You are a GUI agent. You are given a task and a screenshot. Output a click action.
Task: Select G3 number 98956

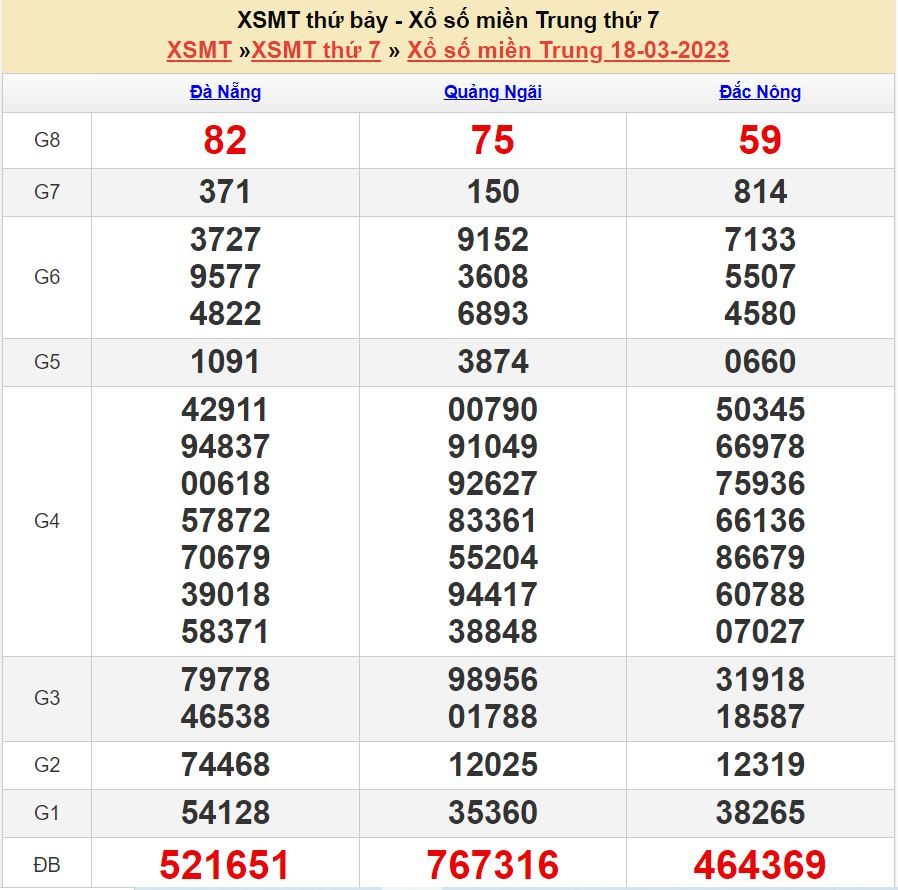[493, 680]
